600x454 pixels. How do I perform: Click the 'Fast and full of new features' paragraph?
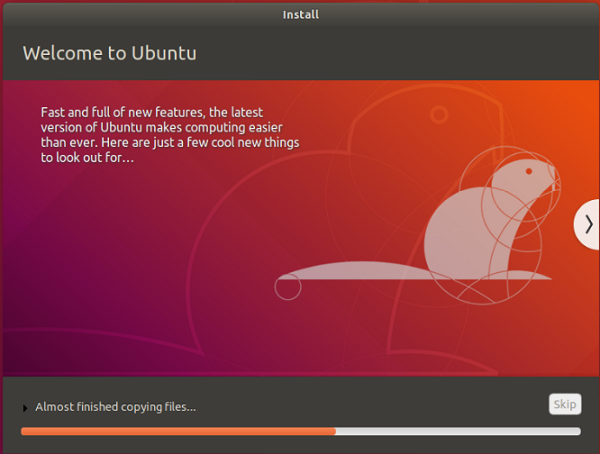coord(170,135)
